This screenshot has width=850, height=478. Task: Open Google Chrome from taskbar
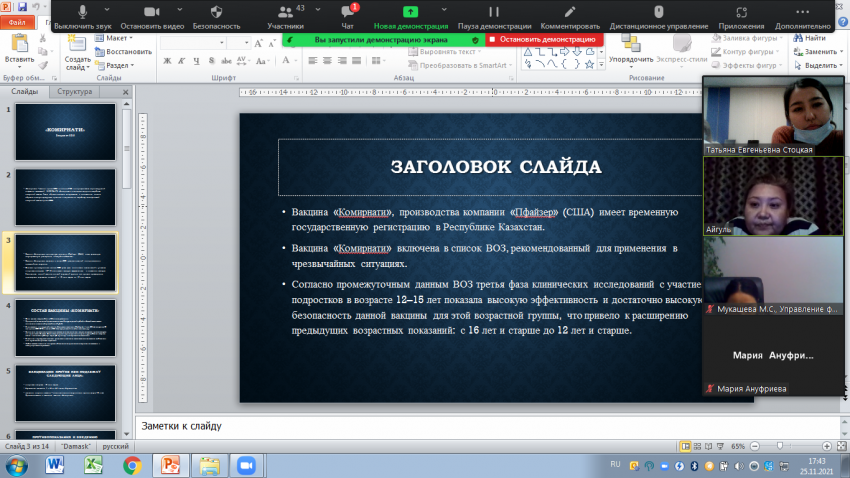tap(132, 466)
